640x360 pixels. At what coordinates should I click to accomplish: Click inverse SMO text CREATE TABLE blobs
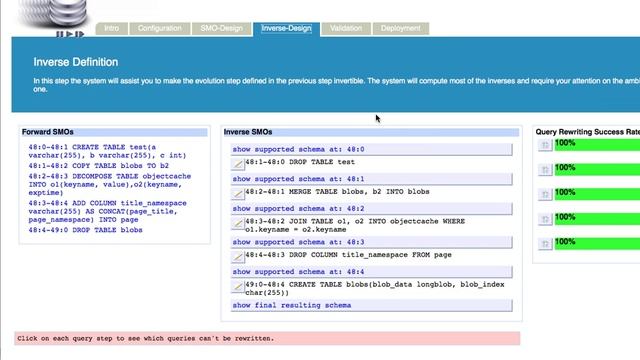pos(375,289)
